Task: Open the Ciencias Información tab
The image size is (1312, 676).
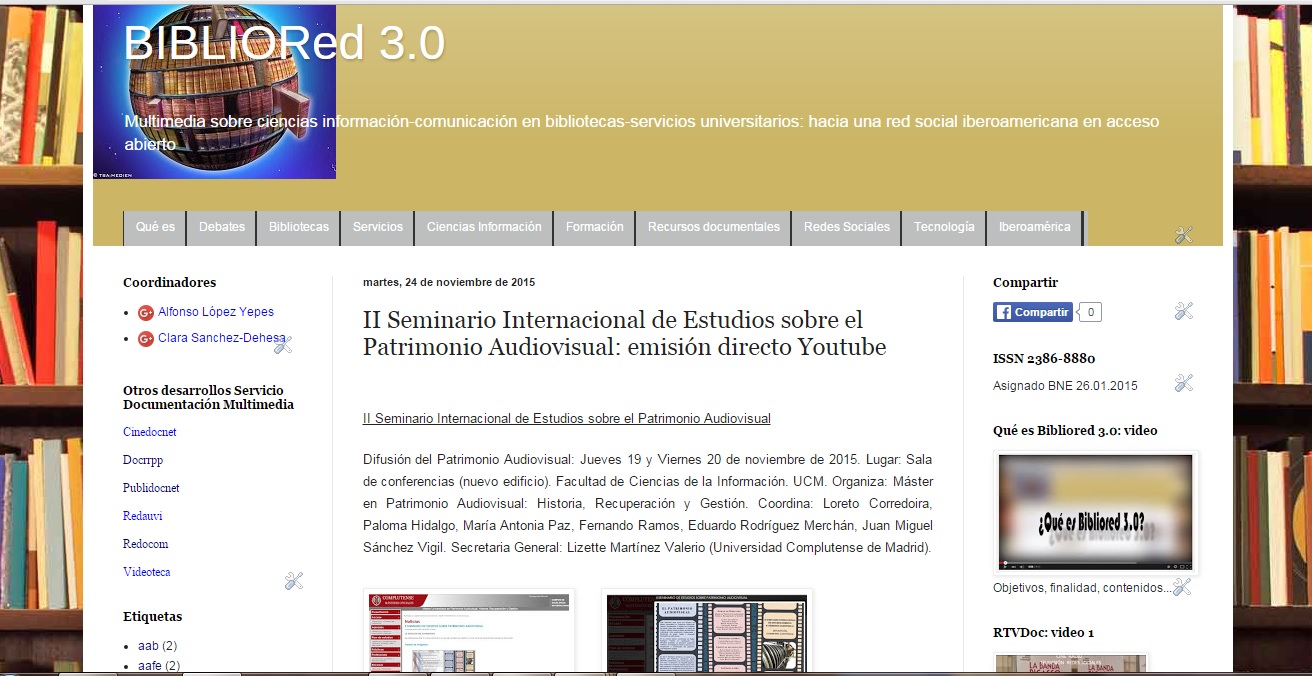Action: pyautogui.click(x=484, y=227)
